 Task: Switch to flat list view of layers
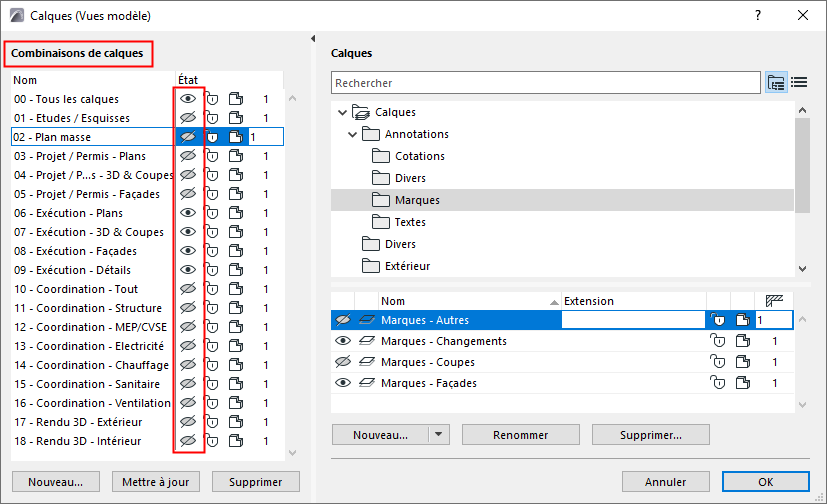pyautogui.click(x=799, y=83)
